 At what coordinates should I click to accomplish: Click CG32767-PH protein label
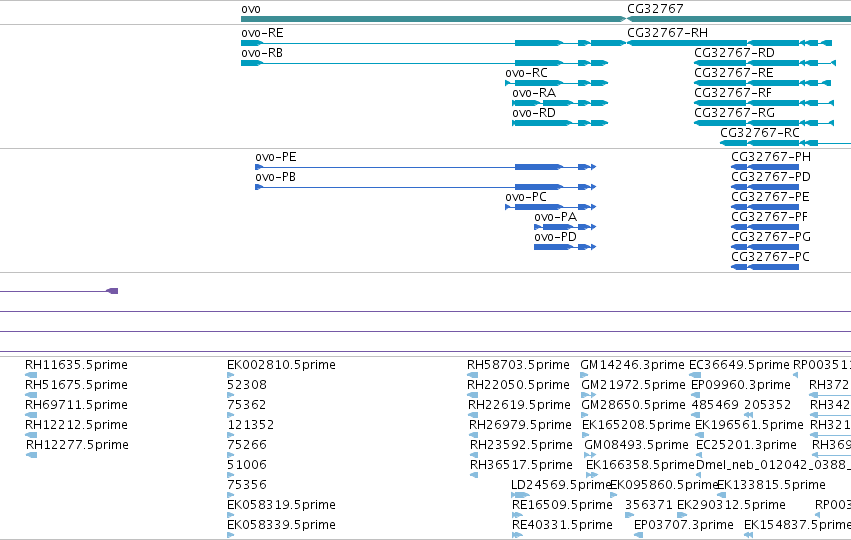(771, 157)
